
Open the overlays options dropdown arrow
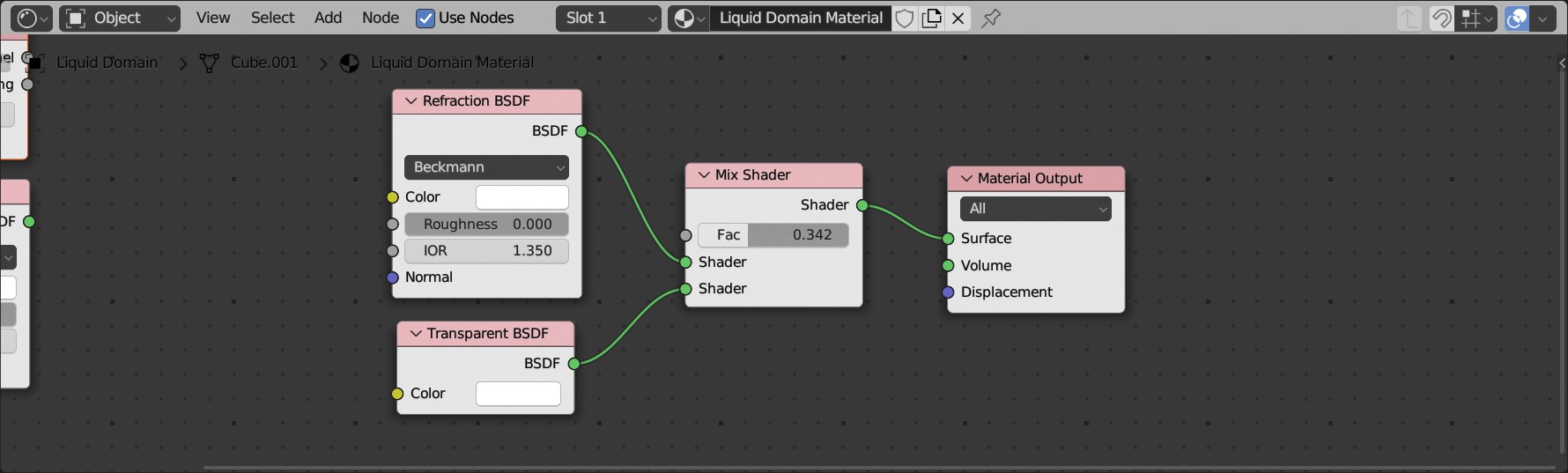coord(1542,18)
